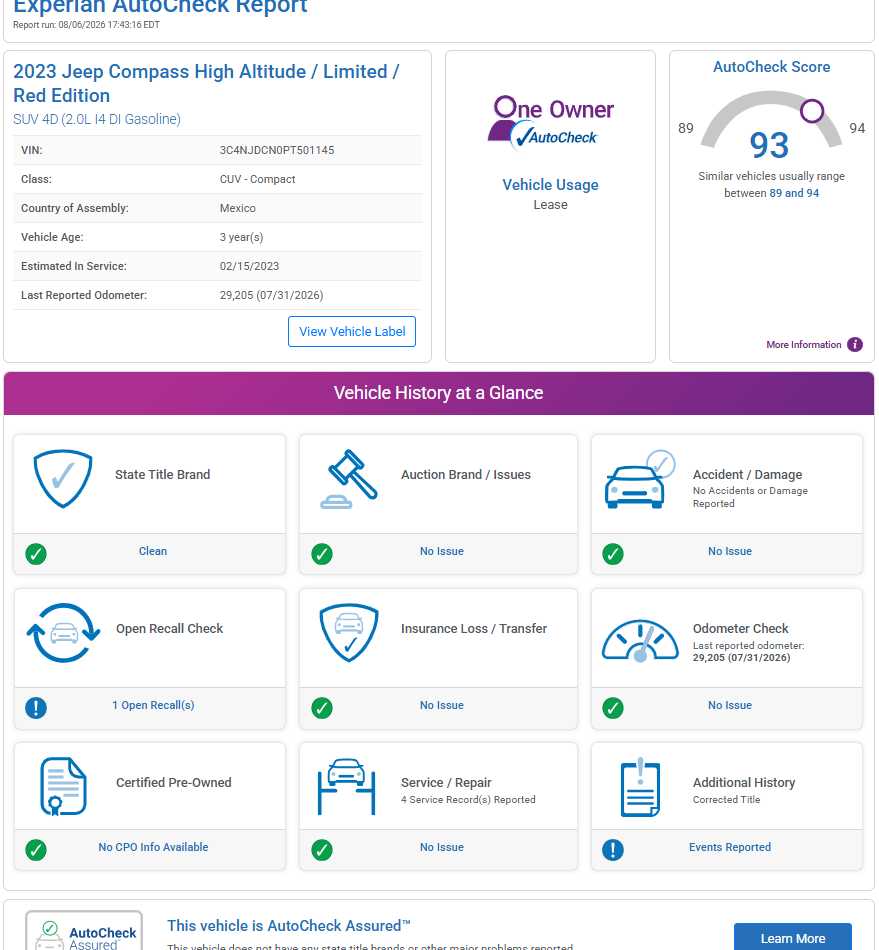Image resolution: width=879 pixels, height=950 pixels.
Task: Click the Similar vehicles usually range text
Action: click(771, 184)
